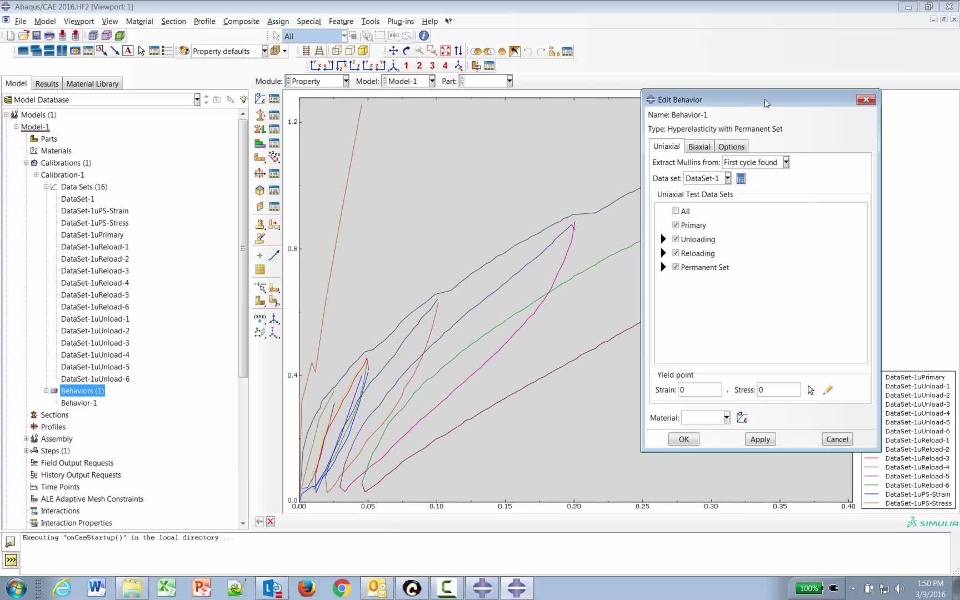Open Microsoft Word from the taskbar
The height and width of the screenshot is (600, 960).
[x=96, y=588]
